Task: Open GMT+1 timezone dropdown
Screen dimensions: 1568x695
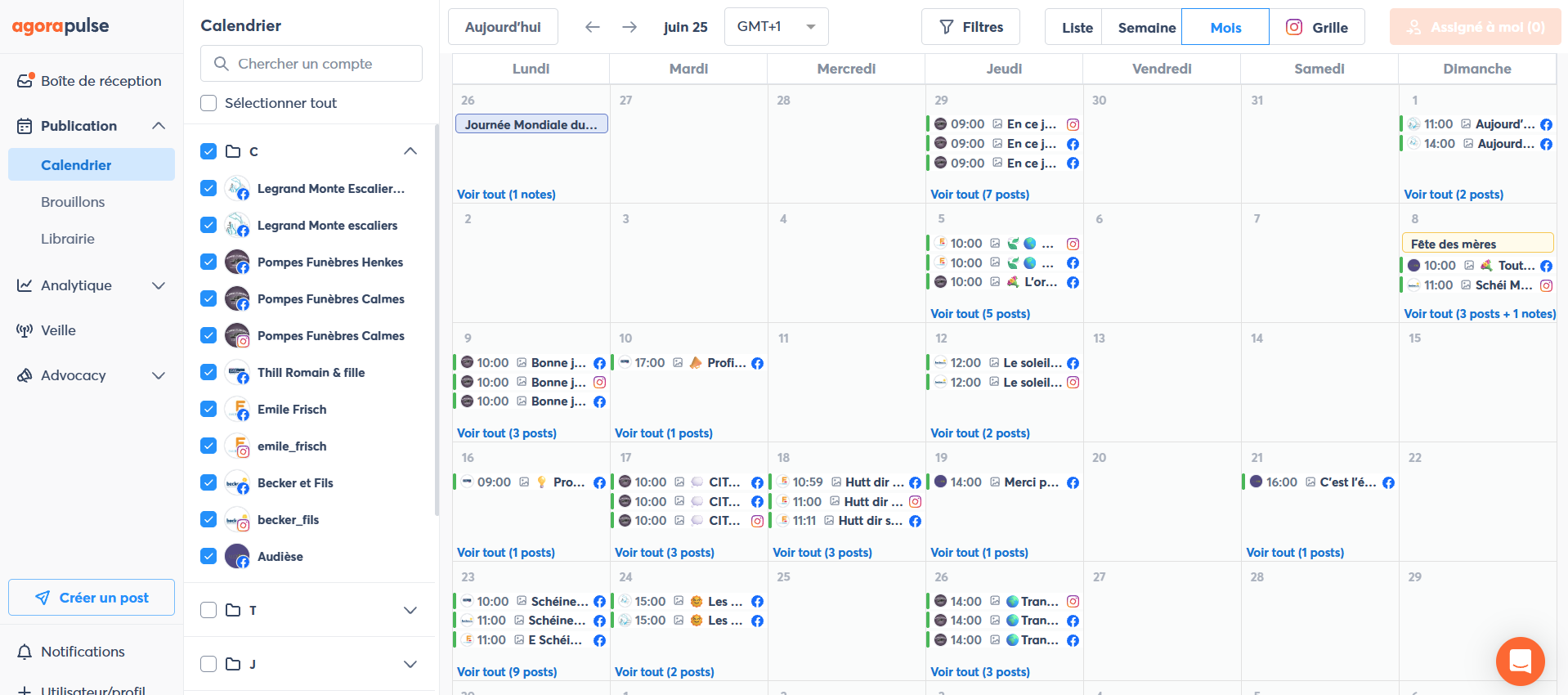Action: pos(777,27)
